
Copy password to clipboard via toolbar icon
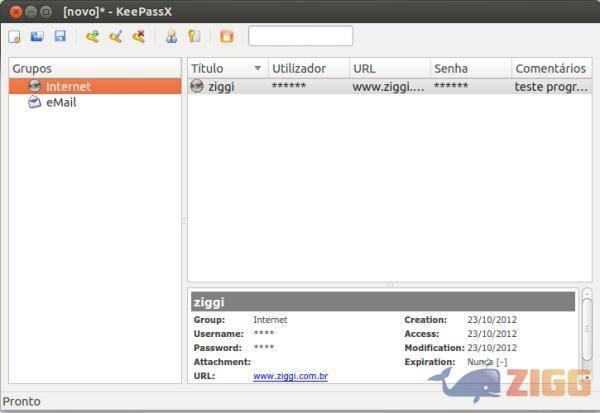pyautogui.click(x=194, y=37)
